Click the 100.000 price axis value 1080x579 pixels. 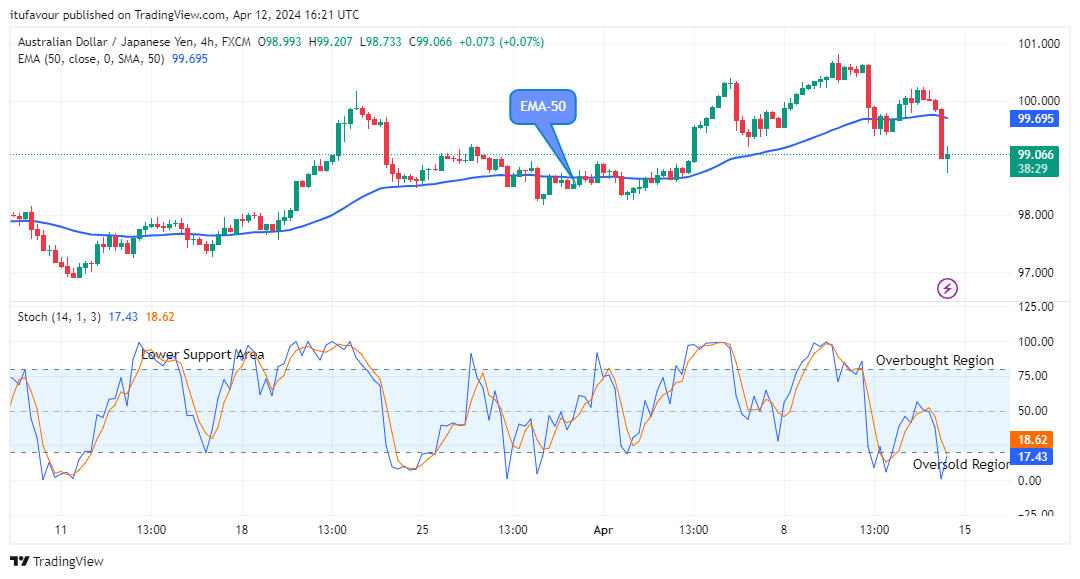[x=1039, y=101]
